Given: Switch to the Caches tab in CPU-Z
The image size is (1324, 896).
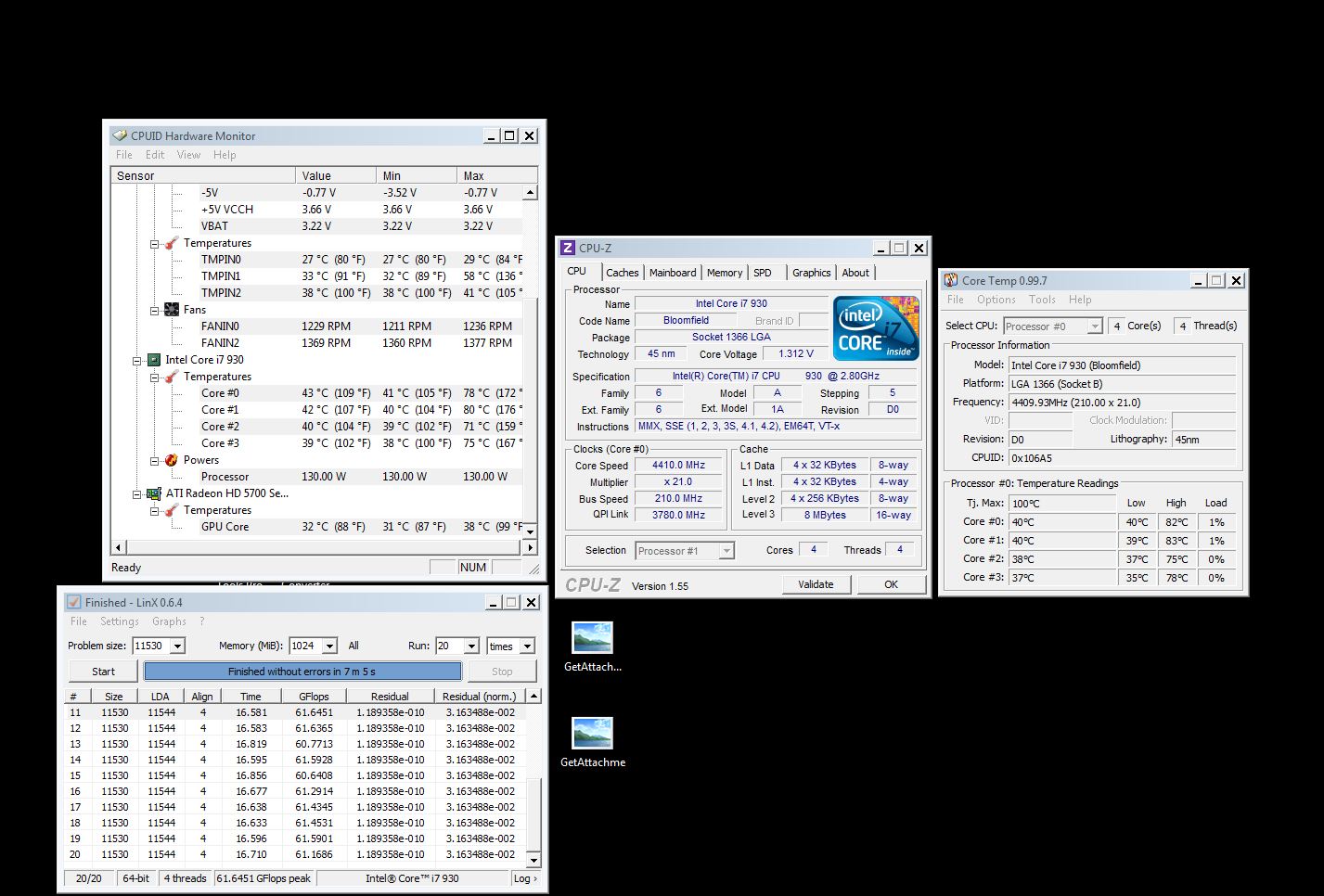Looking at the screenshot, I should pos(622,273).
